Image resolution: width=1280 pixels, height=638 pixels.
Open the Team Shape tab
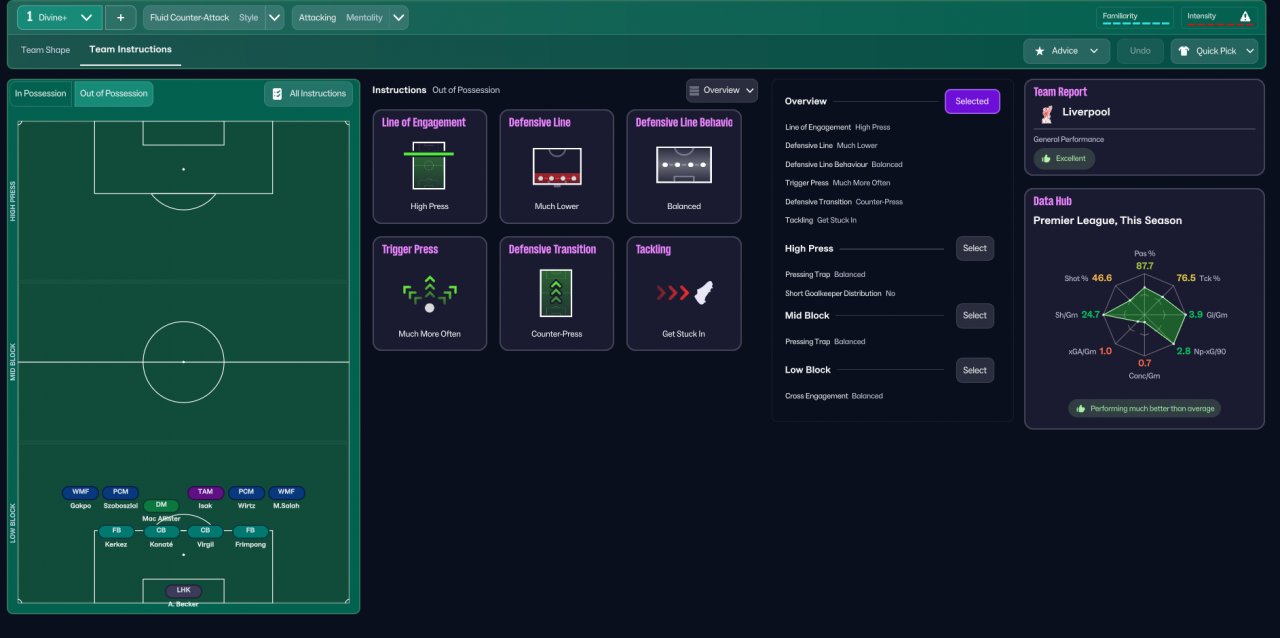[x=46, y=50]
